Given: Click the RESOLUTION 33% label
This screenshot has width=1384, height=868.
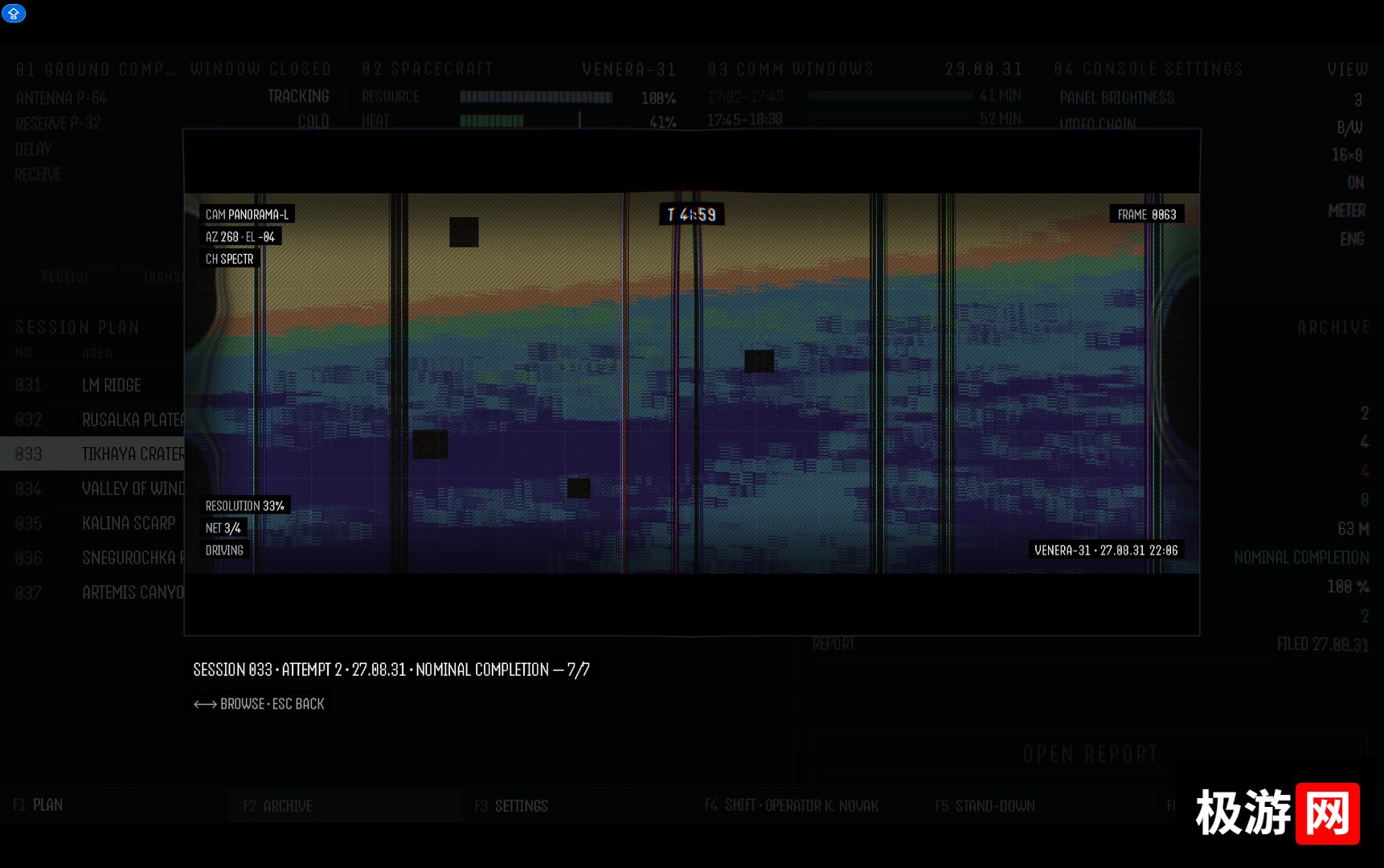Looking at the screenshot, I should pyautogui.click(x=245, y=506).
